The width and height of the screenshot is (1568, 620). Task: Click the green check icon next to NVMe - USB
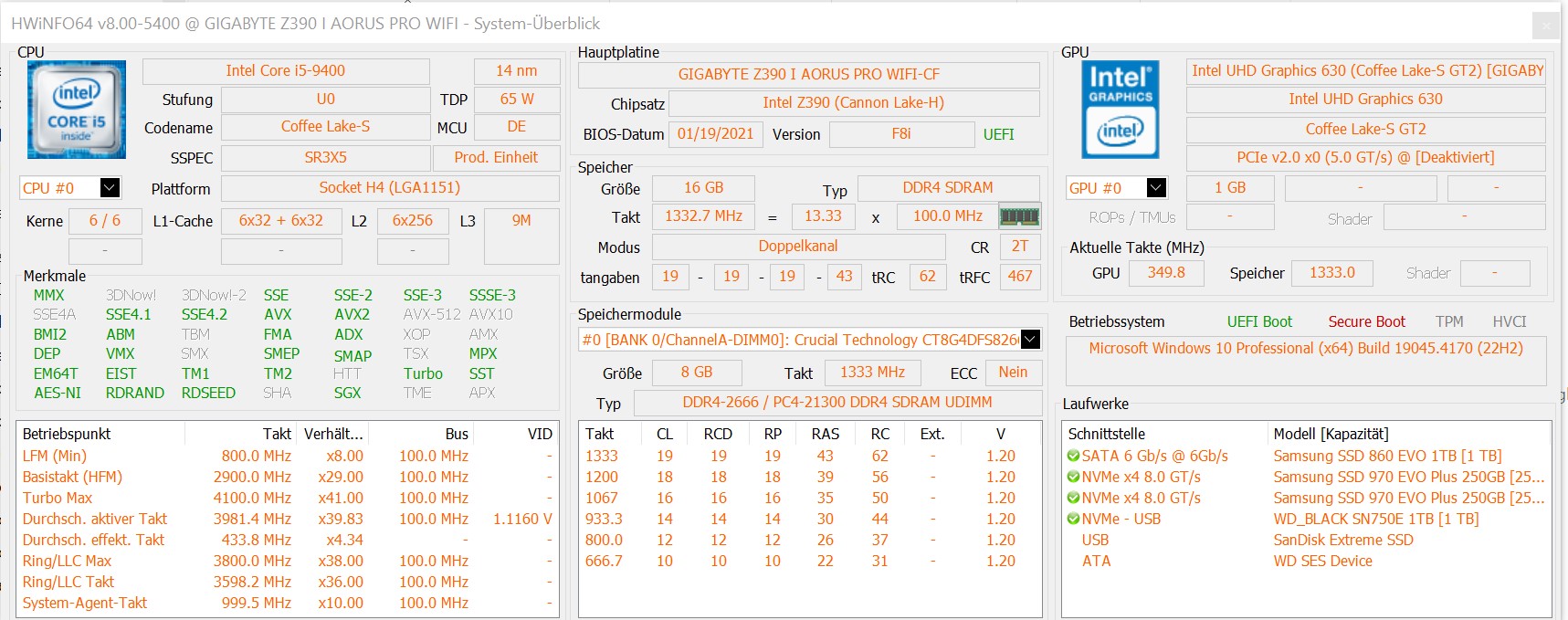(x=1073, y=519)
